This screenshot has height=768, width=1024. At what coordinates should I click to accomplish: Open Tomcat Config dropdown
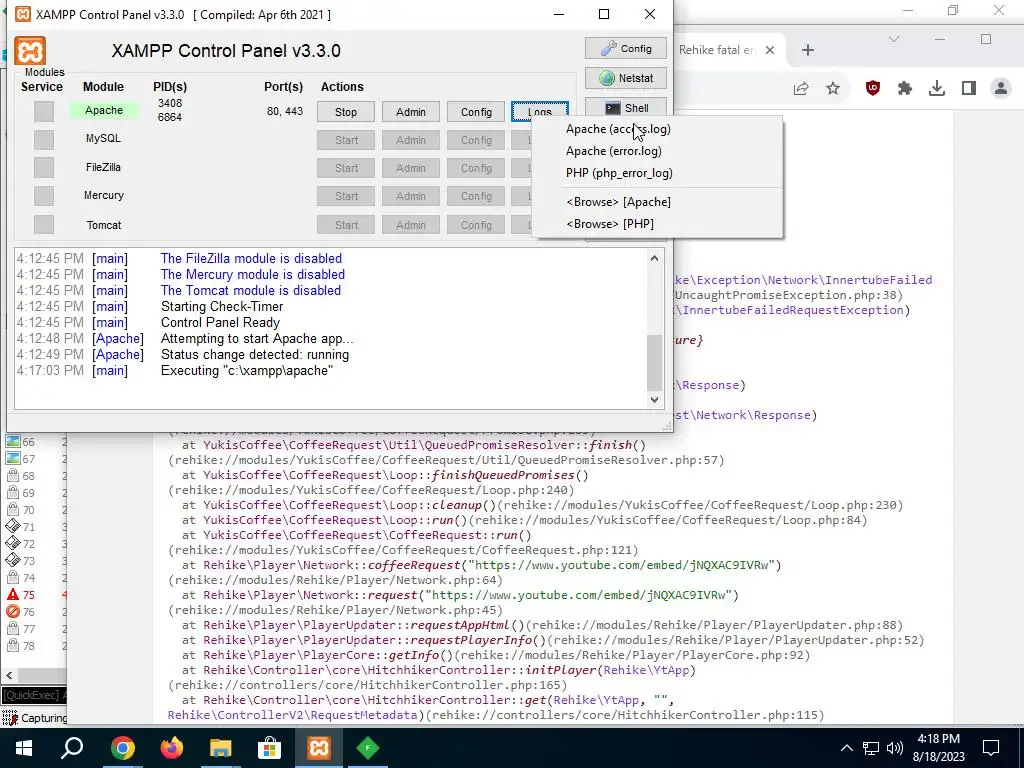click(476, 225)
